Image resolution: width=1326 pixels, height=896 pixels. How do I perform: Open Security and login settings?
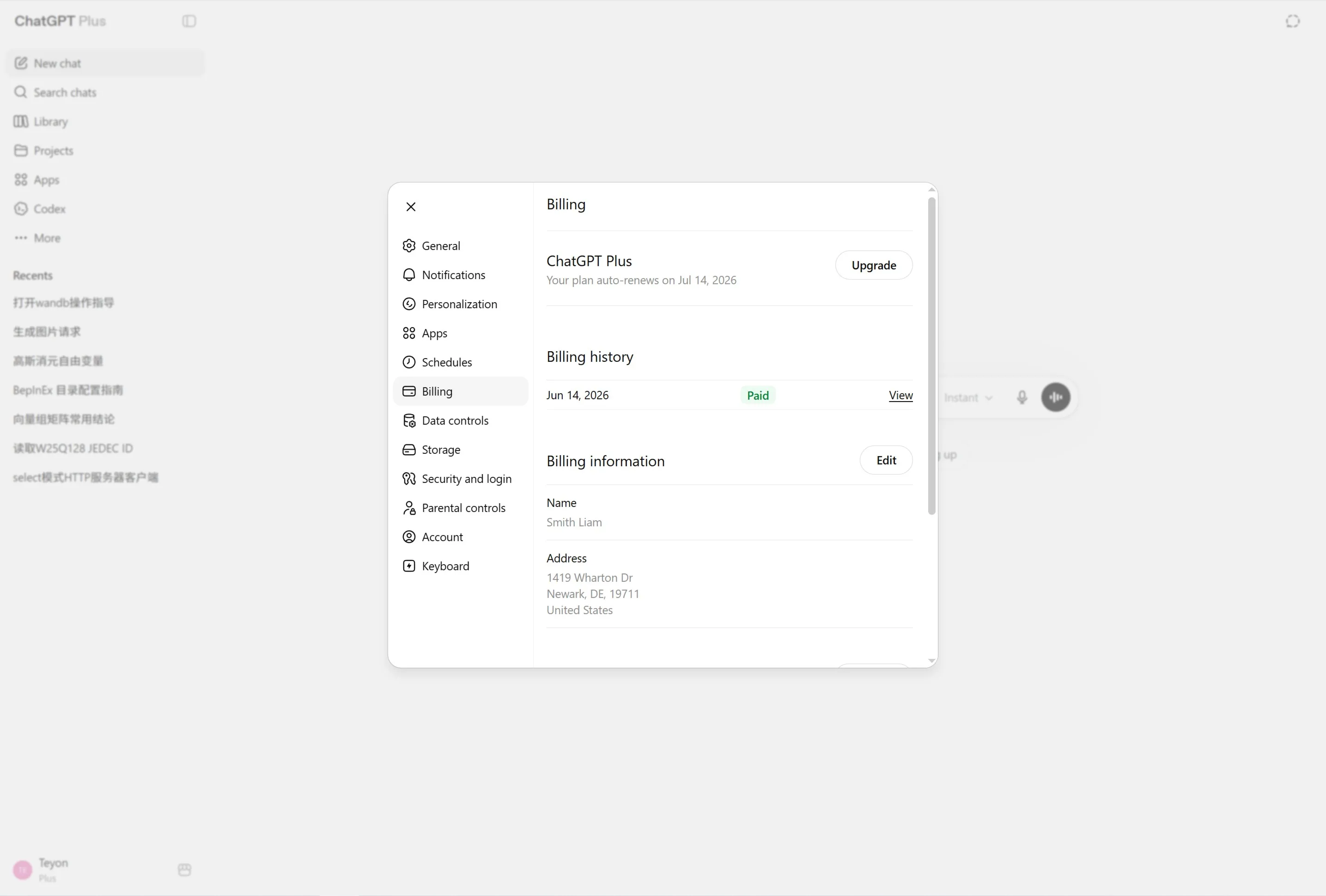[x=461, y=479]
